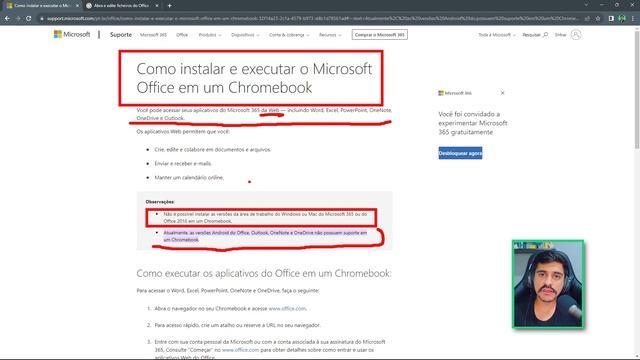This screenshot has height=360, width=640.
Task: Click the bullet 'Manter um calendário online'
Action: 189,178
